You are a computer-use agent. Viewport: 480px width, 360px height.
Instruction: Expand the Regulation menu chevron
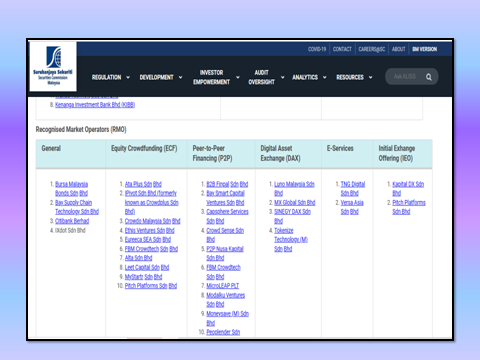(x=128, y=77)
